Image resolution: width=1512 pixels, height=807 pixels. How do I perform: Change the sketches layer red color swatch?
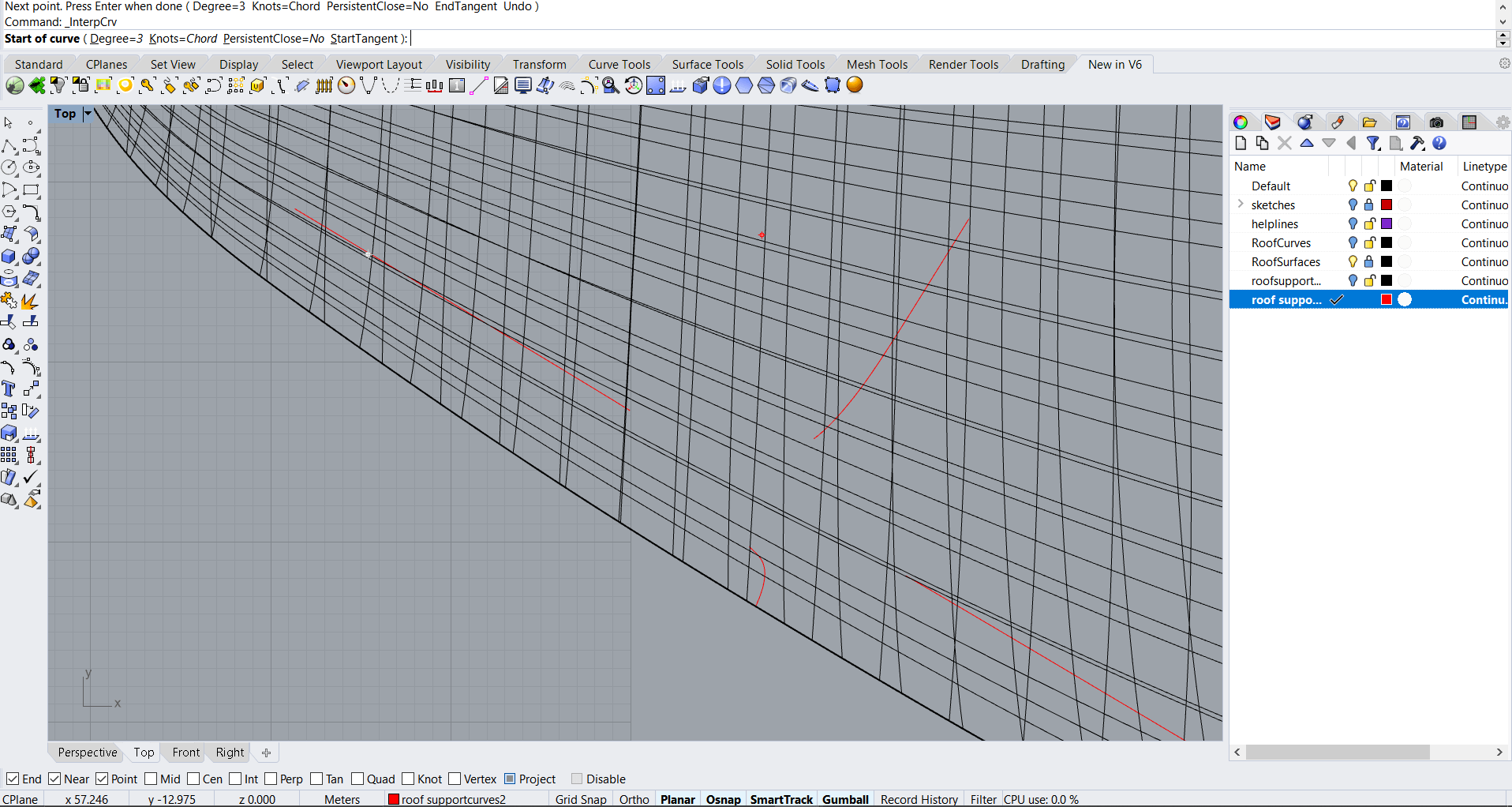click(1387, 205)
